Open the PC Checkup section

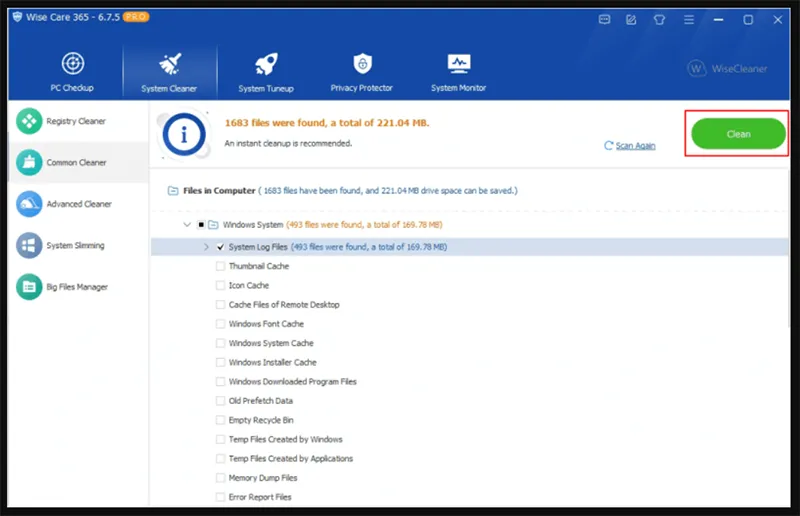coord(72,72)
